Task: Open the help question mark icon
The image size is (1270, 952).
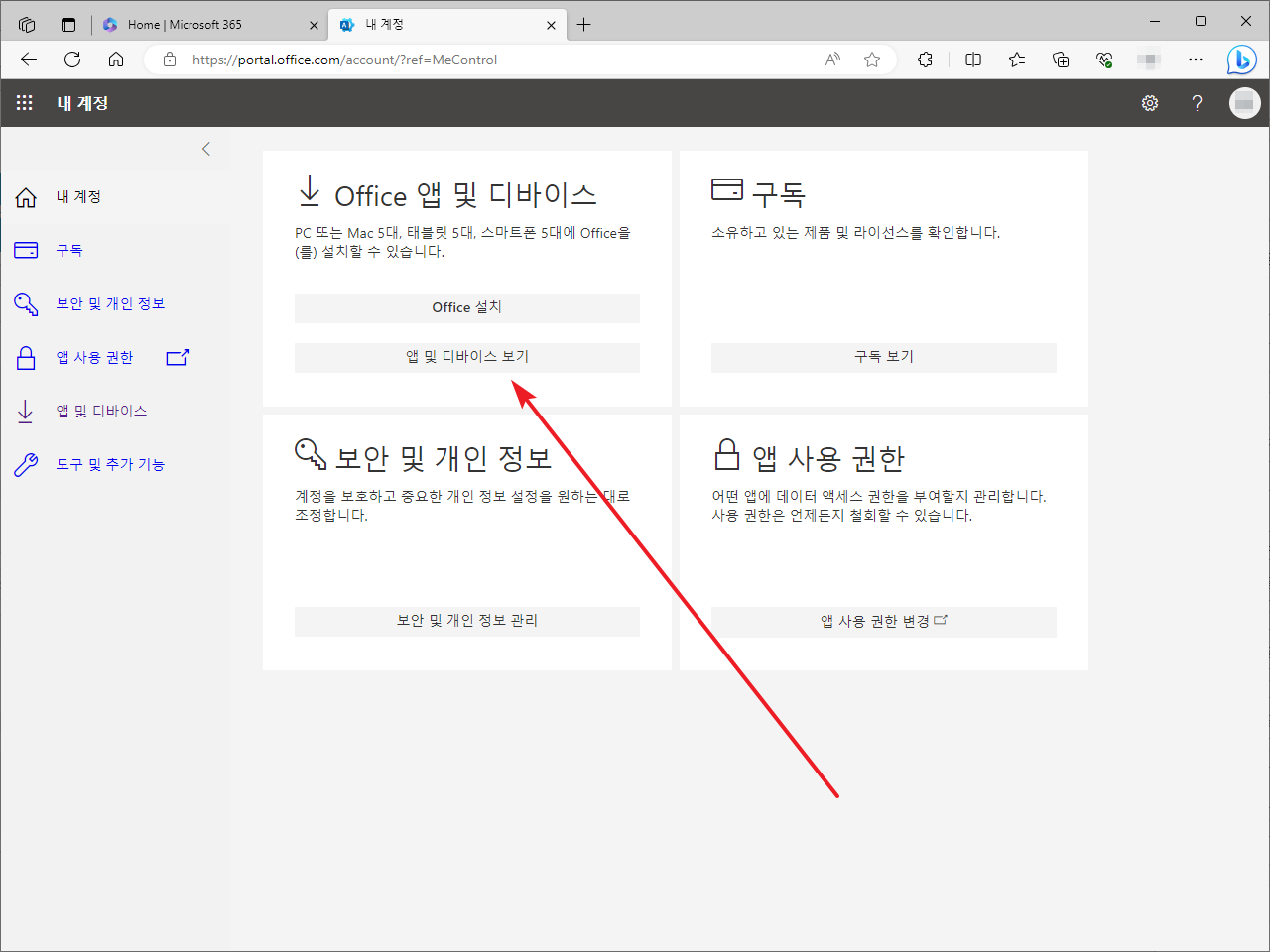Action: click(1198, 103)
